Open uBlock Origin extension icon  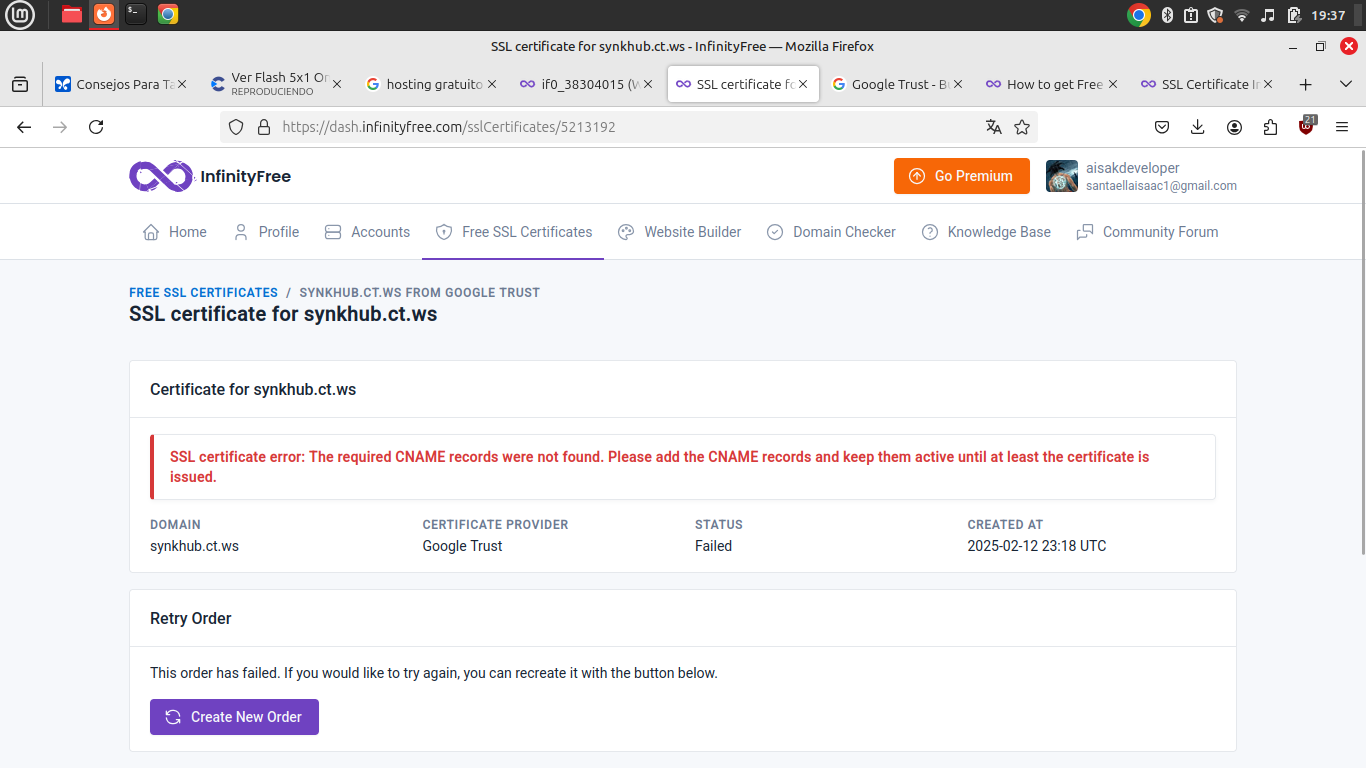click(1306, 126)
